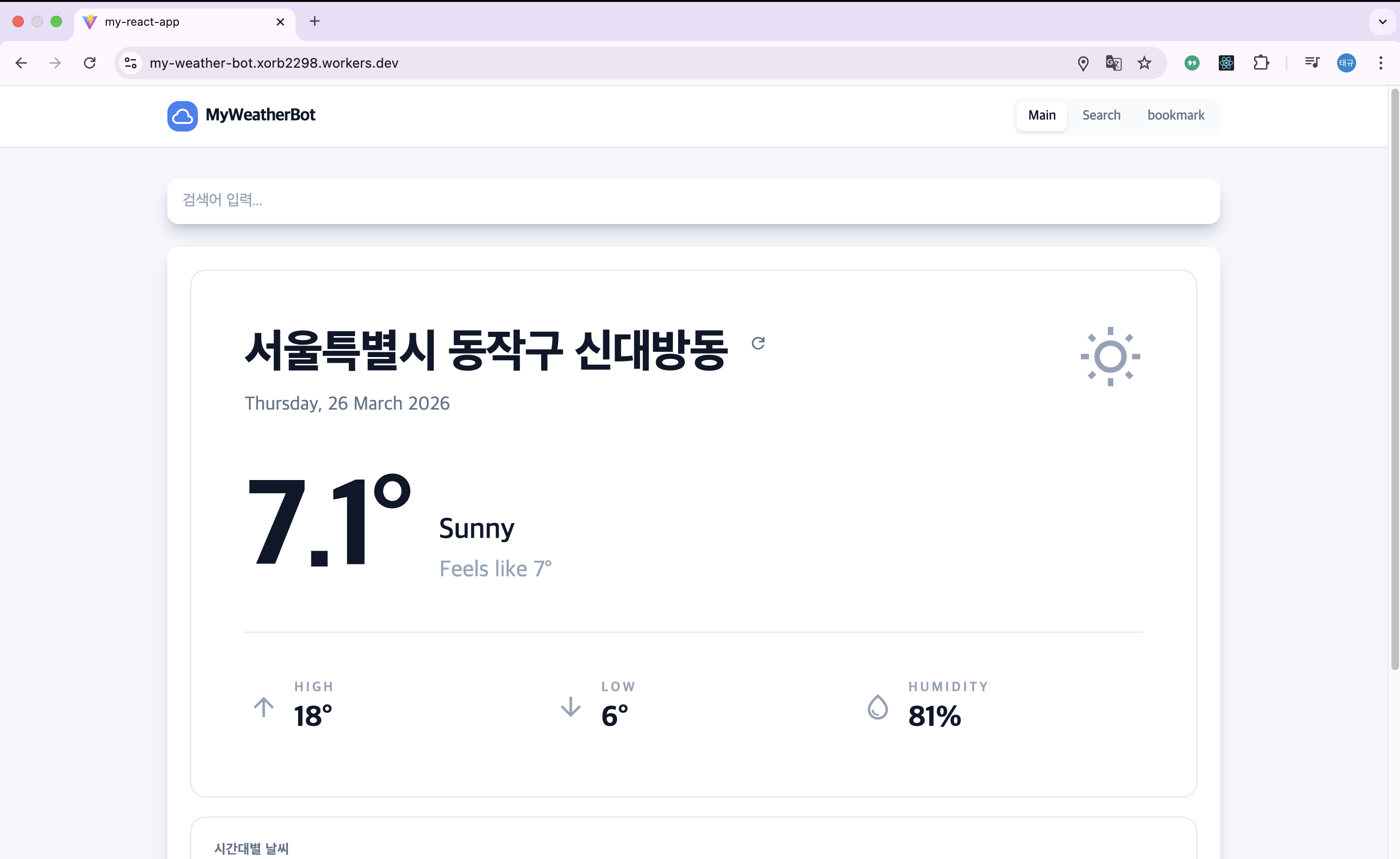Image resolution: width=1400 pixels, height=859 pixels.
Task: Click the sunny weather icon
Action: click(x=1110, y=357)
